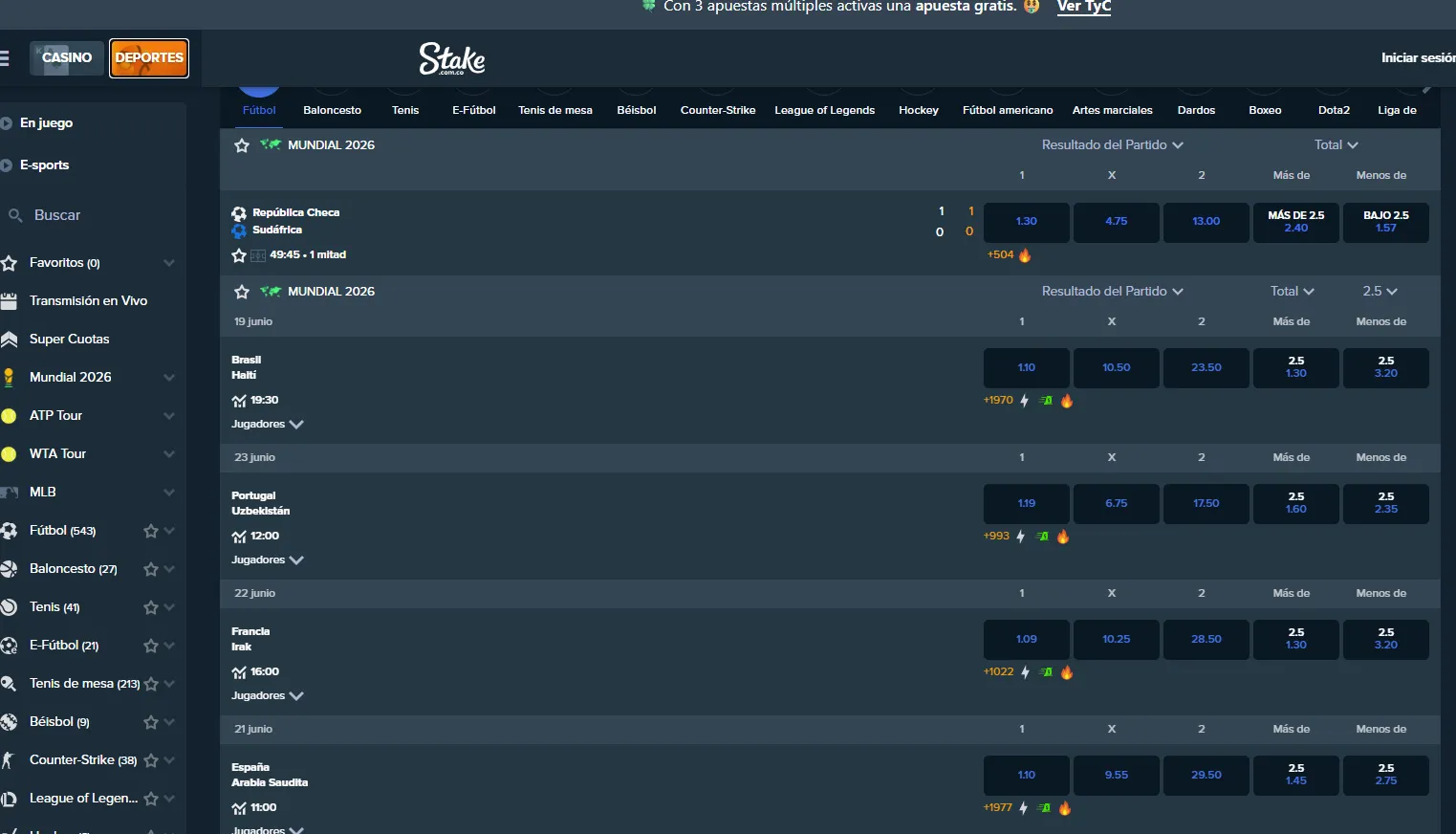The width and height of the screenshot is (1456, 834).
Task: Select the Artes marciales tab
Action: [x=1113, y=110]
